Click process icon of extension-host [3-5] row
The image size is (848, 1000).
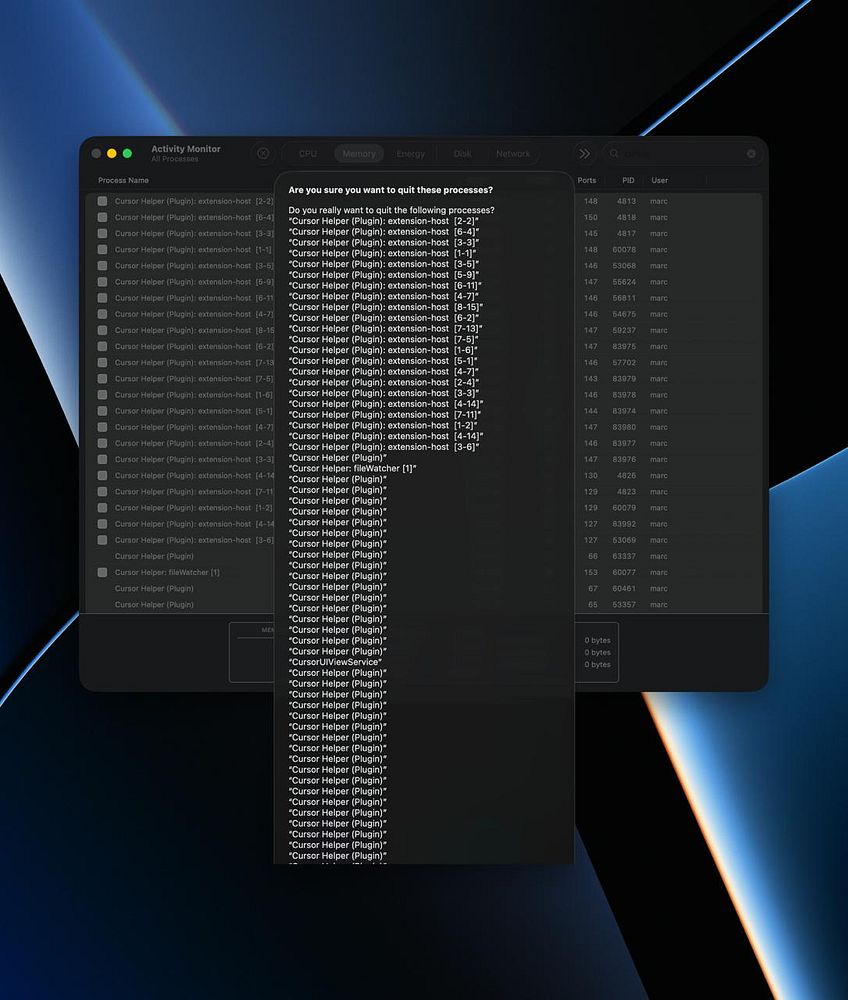[102, 266]
